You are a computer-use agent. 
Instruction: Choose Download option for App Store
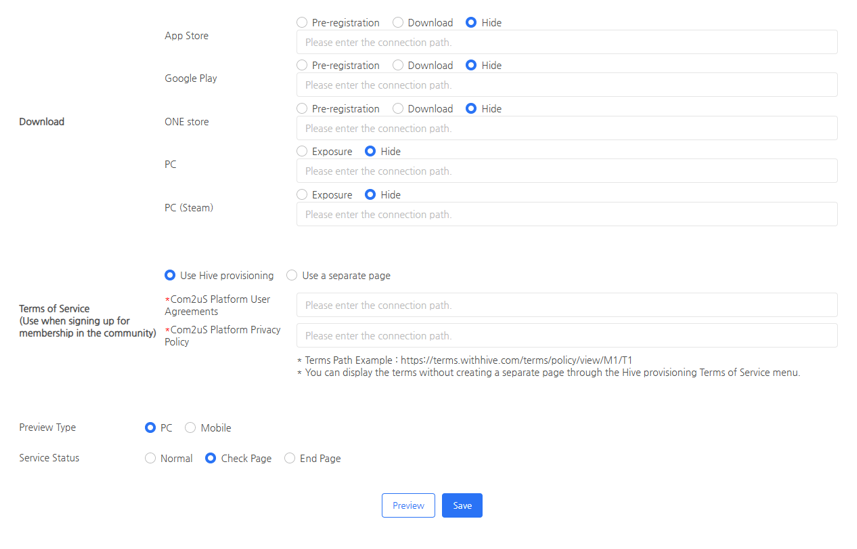pyautogui.click(x=398, y=22)
